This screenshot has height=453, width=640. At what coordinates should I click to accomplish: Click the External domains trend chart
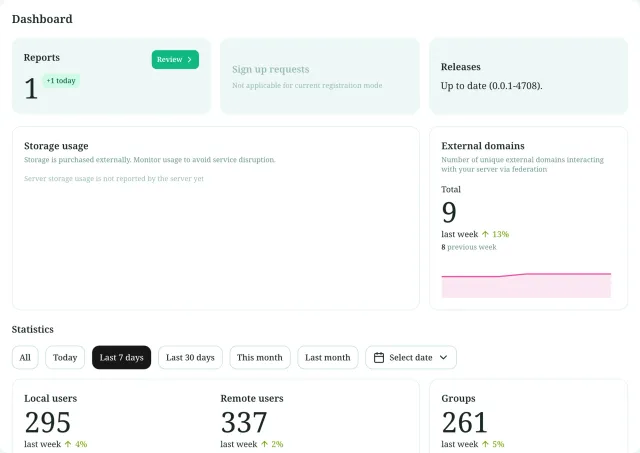[526, 285]
